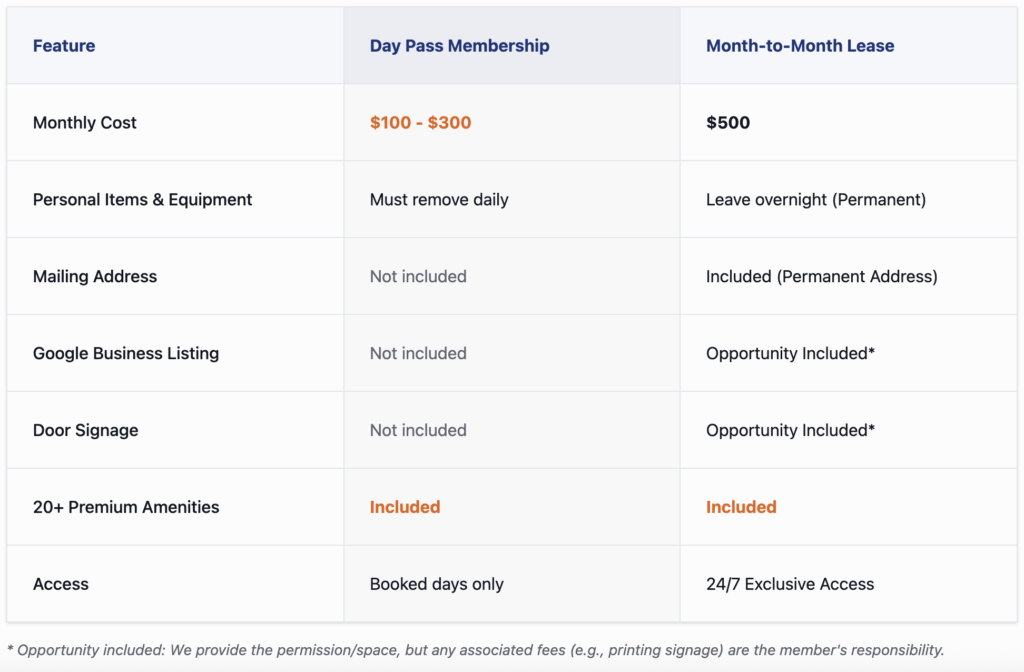Click the Google Business Listing label

point(126,354)
